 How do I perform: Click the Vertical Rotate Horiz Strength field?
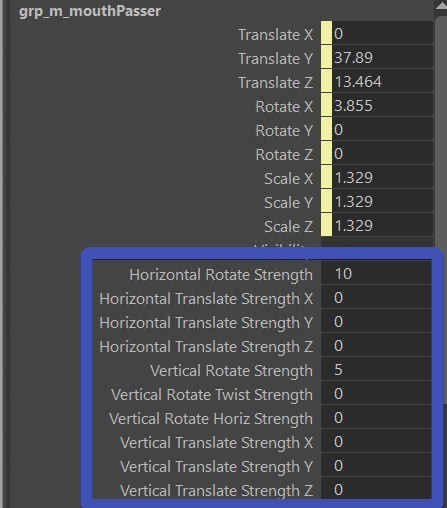[x=376, y=417]
